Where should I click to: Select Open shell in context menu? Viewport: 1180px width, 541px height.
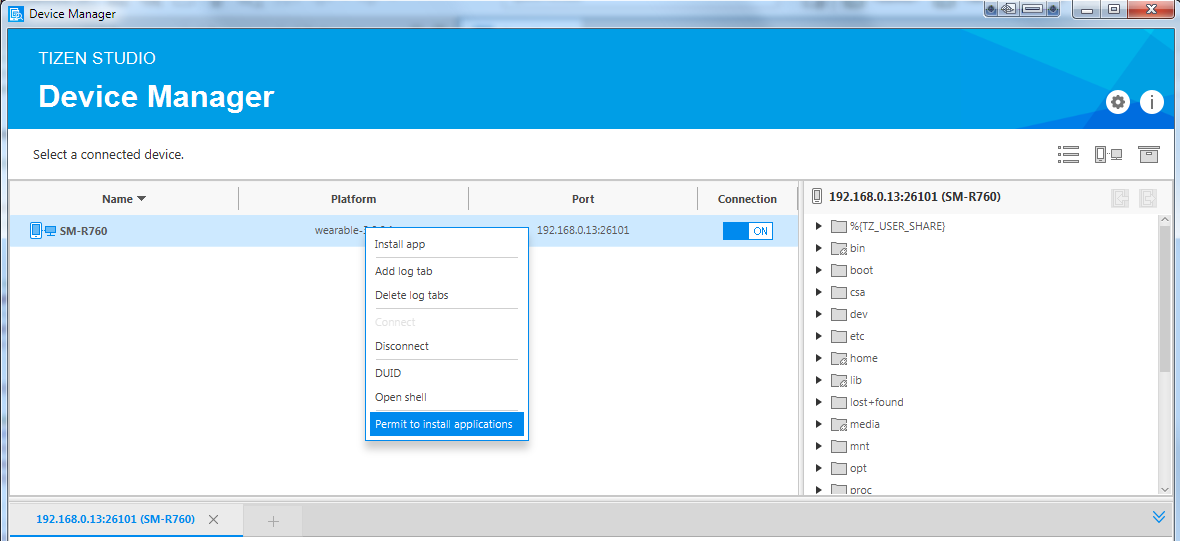tap(401, 397)
